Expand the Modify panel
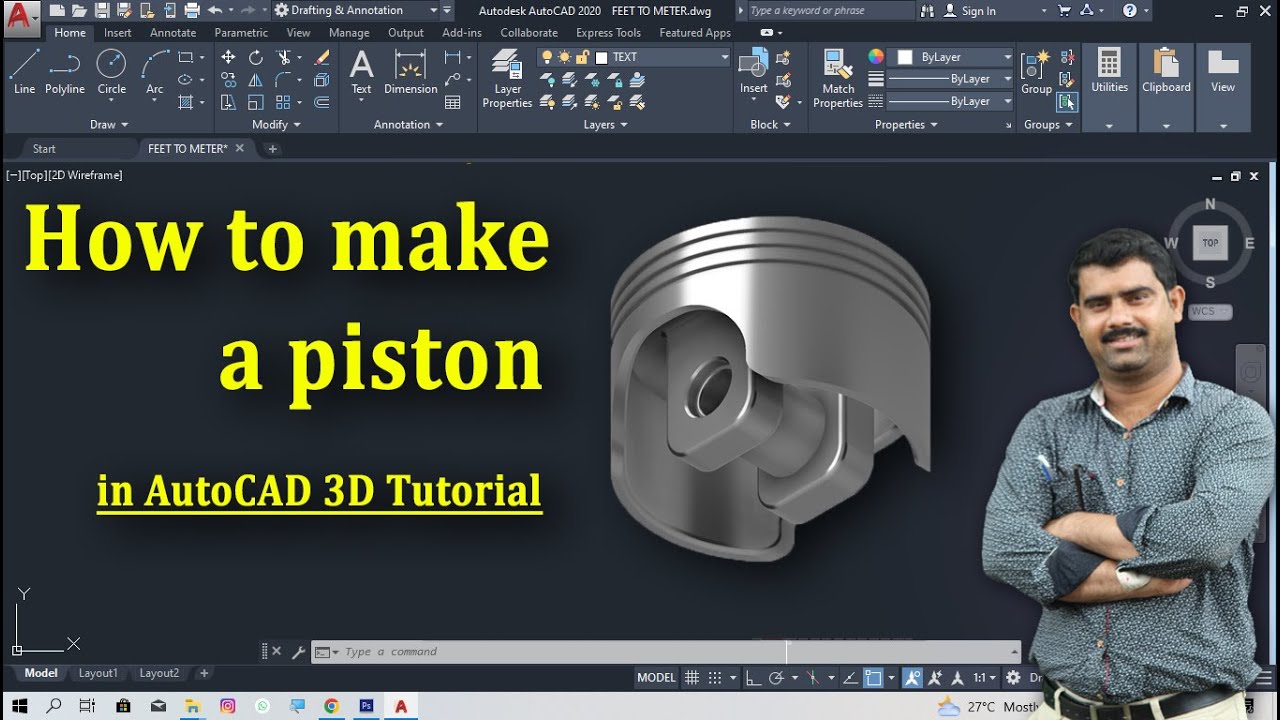1280x720 pixels. tap(277, 125)
